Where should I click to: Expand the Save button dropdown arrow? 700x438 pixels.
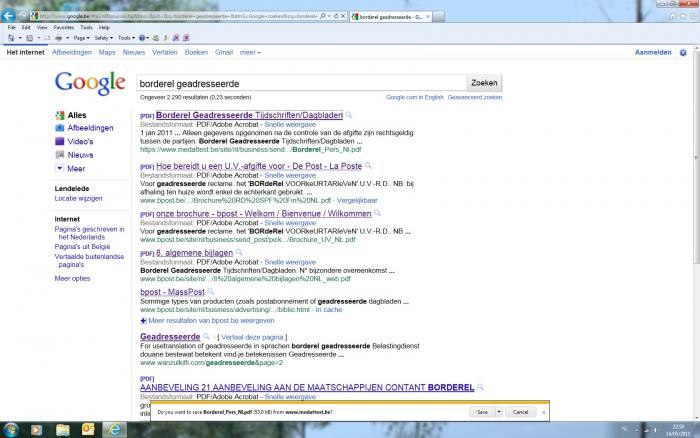[x=499, y=412]
